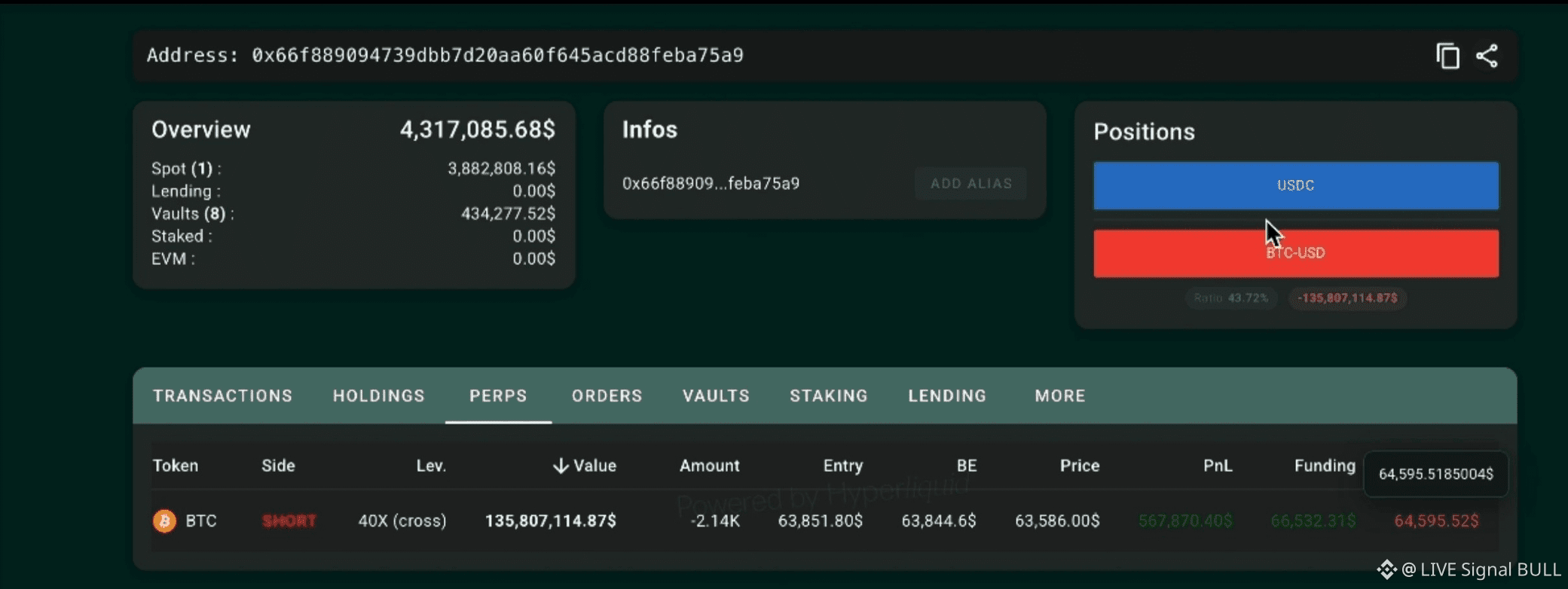Image resolution: width=1568 pixels, height=589 pixels.
Task: Click the Infos card heading
Action: coord(650,130)
